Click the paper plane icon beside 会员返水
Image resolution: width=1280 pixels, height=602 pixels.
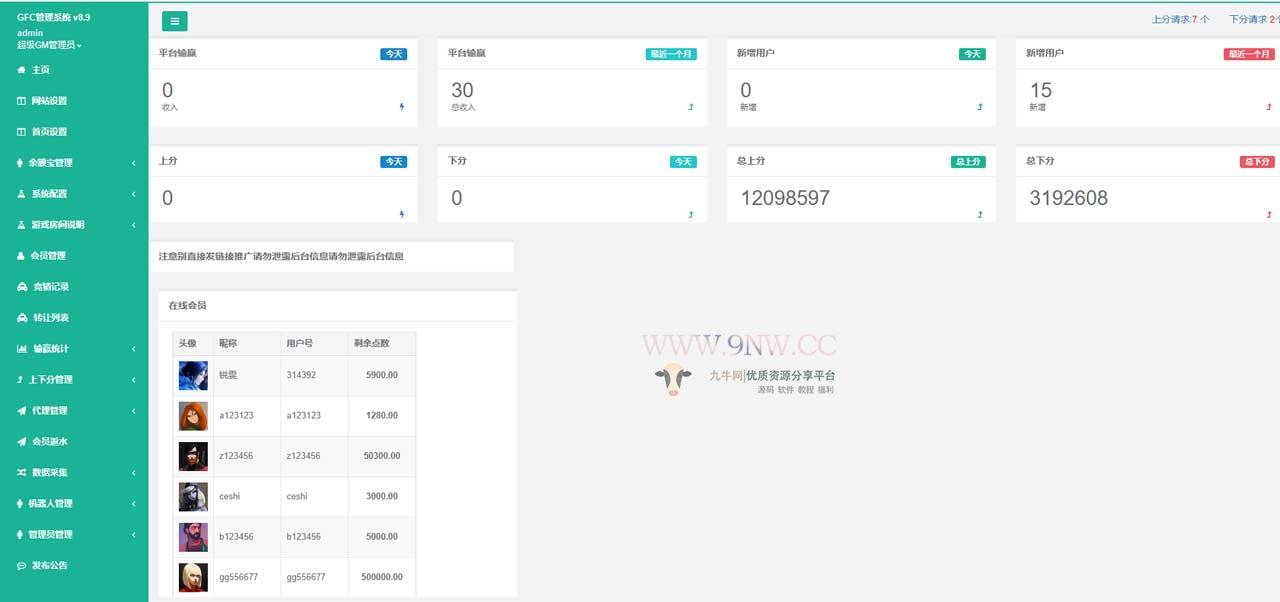tap(22, 442)
